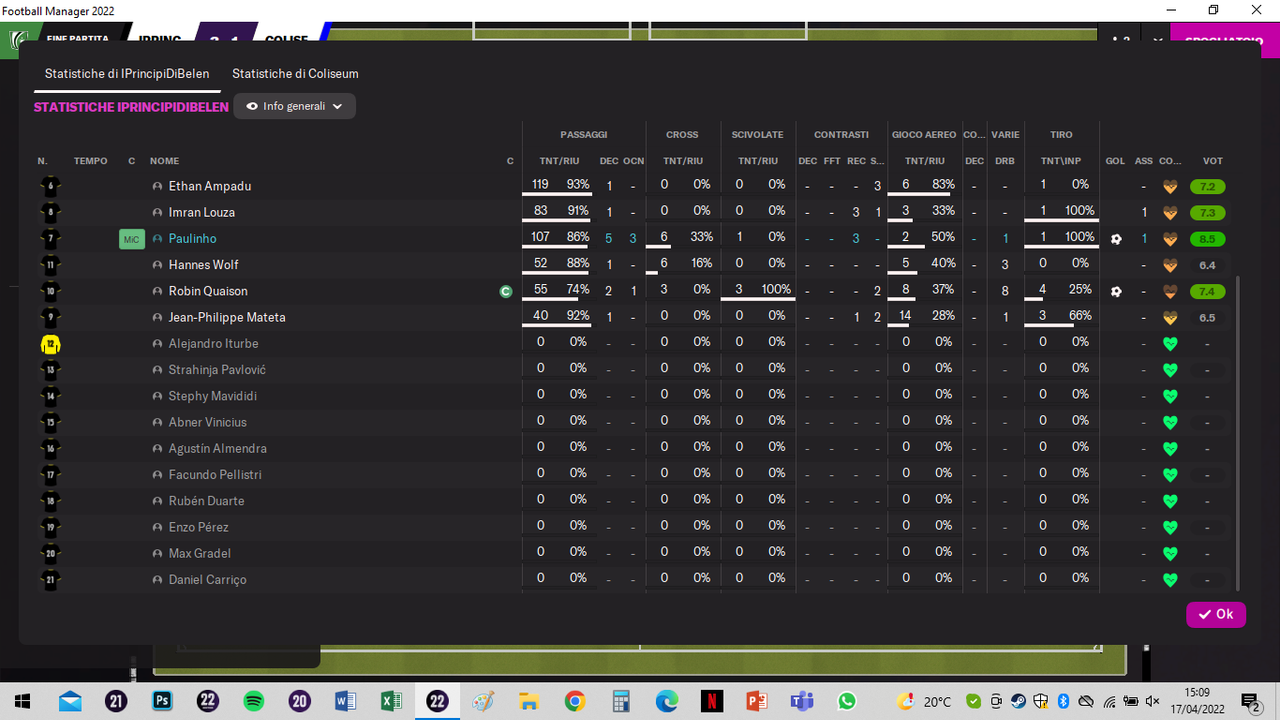Image resolution: width=1280 pixels, height=720 pixels.
Task: Switch to Statistiche di Coliseum tab
Action: 295,74
